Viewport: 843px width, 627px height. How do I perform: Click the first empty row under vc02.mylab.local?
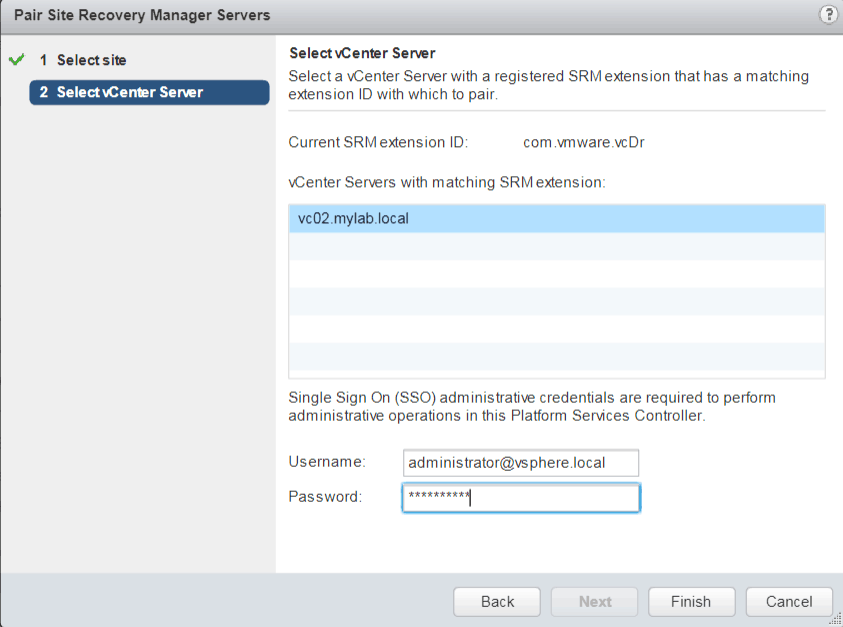[x=555, y=246]
